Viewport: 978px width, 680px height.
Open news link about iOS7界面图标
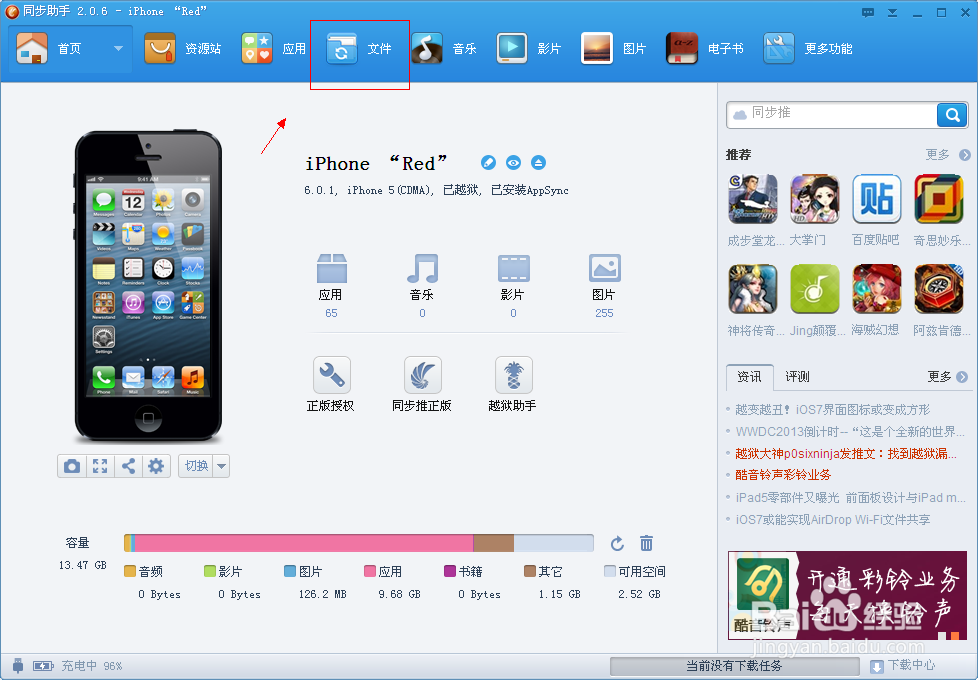pos(832,409)
